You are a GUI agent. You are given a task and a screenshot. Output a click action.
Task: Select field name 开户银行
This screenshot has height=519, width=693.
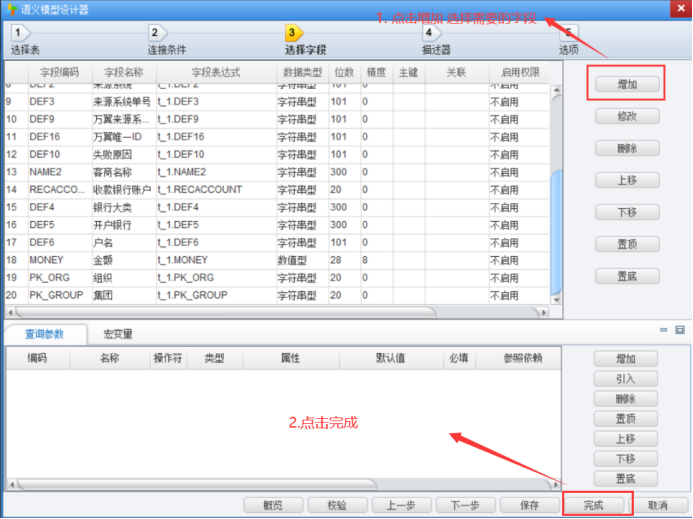(124, 225)
